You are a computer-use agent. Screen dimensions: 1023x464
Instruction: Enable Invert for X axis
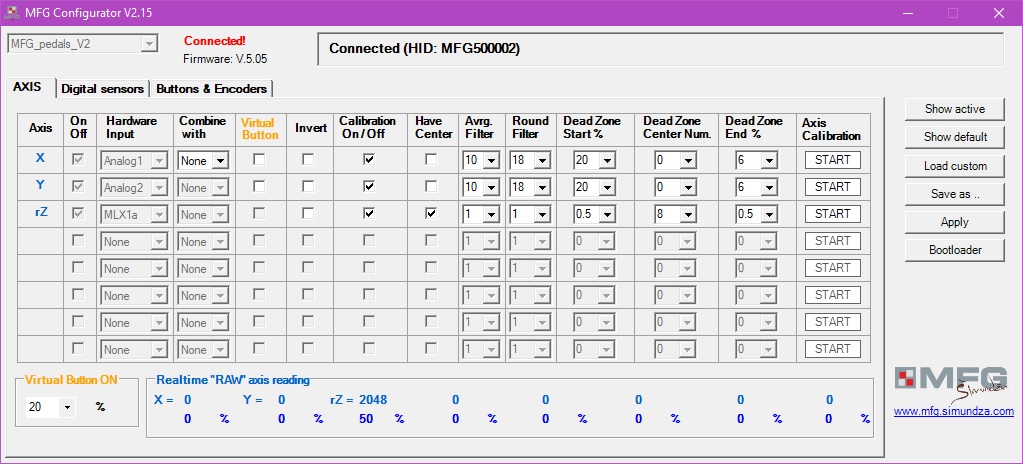pyautogui.click(x=308, y=159)
